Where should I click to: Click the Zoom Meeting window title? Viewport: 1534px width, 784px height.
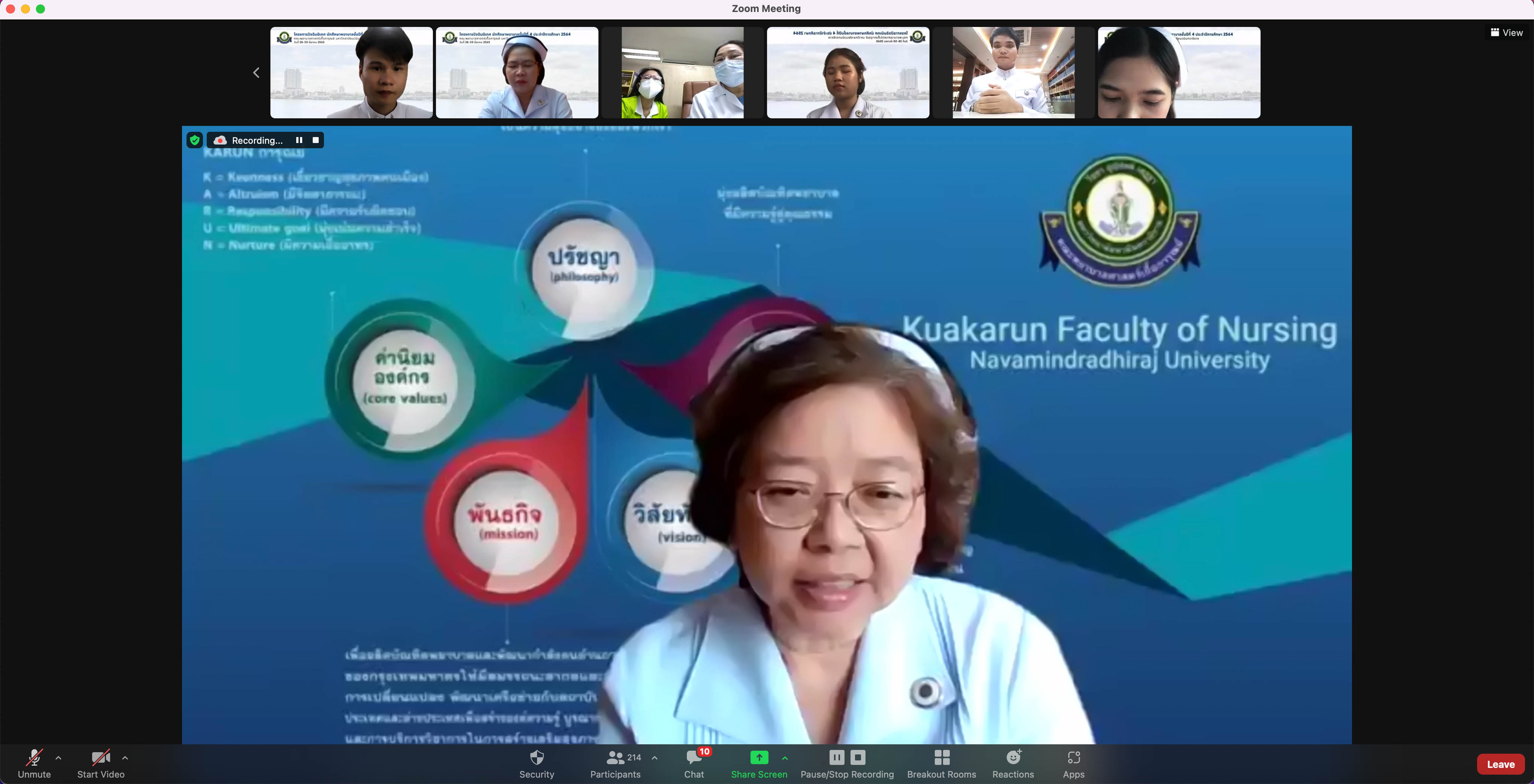(x=766, y=8)
